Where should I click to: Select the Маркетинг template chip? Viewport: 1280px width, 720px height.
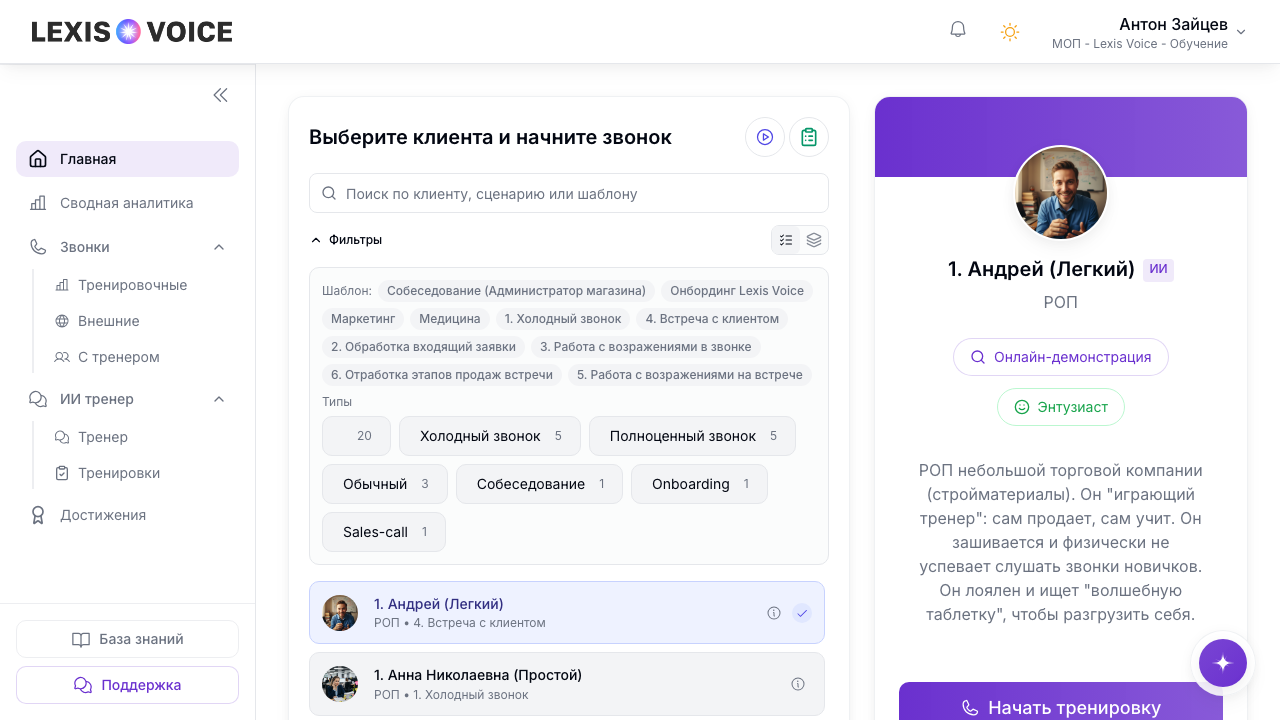[x=362, y=319]
